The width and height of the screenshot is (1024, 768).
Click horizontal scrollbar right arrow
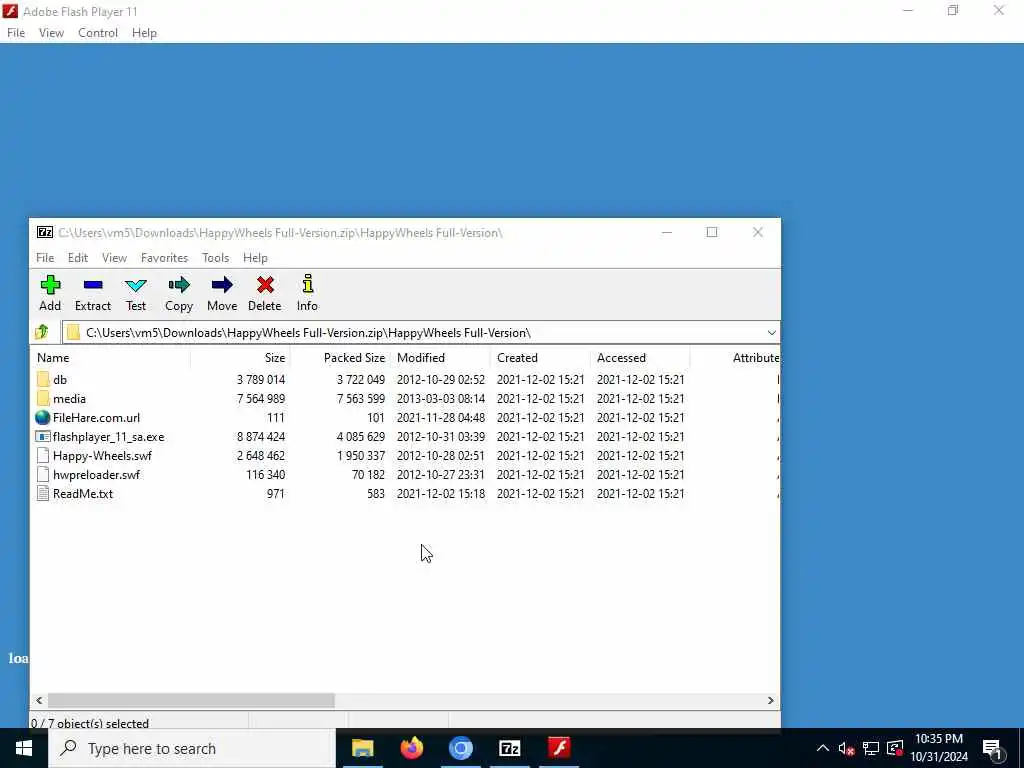pos(771,700)
